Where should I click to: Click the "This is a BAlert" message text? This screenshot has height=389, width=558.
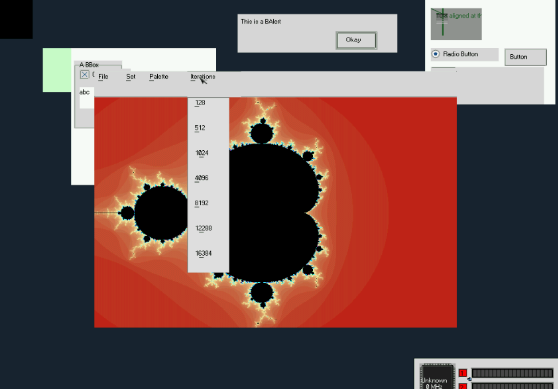261,22
